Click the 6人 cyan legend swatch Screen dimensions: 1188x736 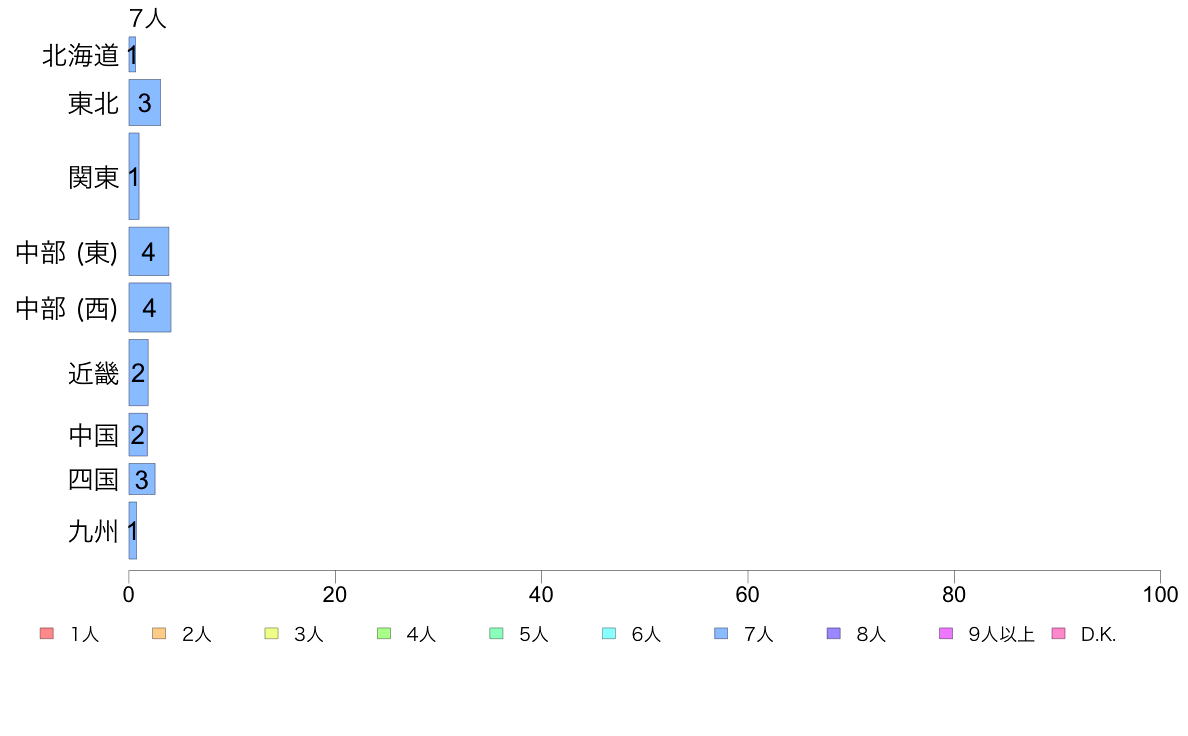click(608, 633)
